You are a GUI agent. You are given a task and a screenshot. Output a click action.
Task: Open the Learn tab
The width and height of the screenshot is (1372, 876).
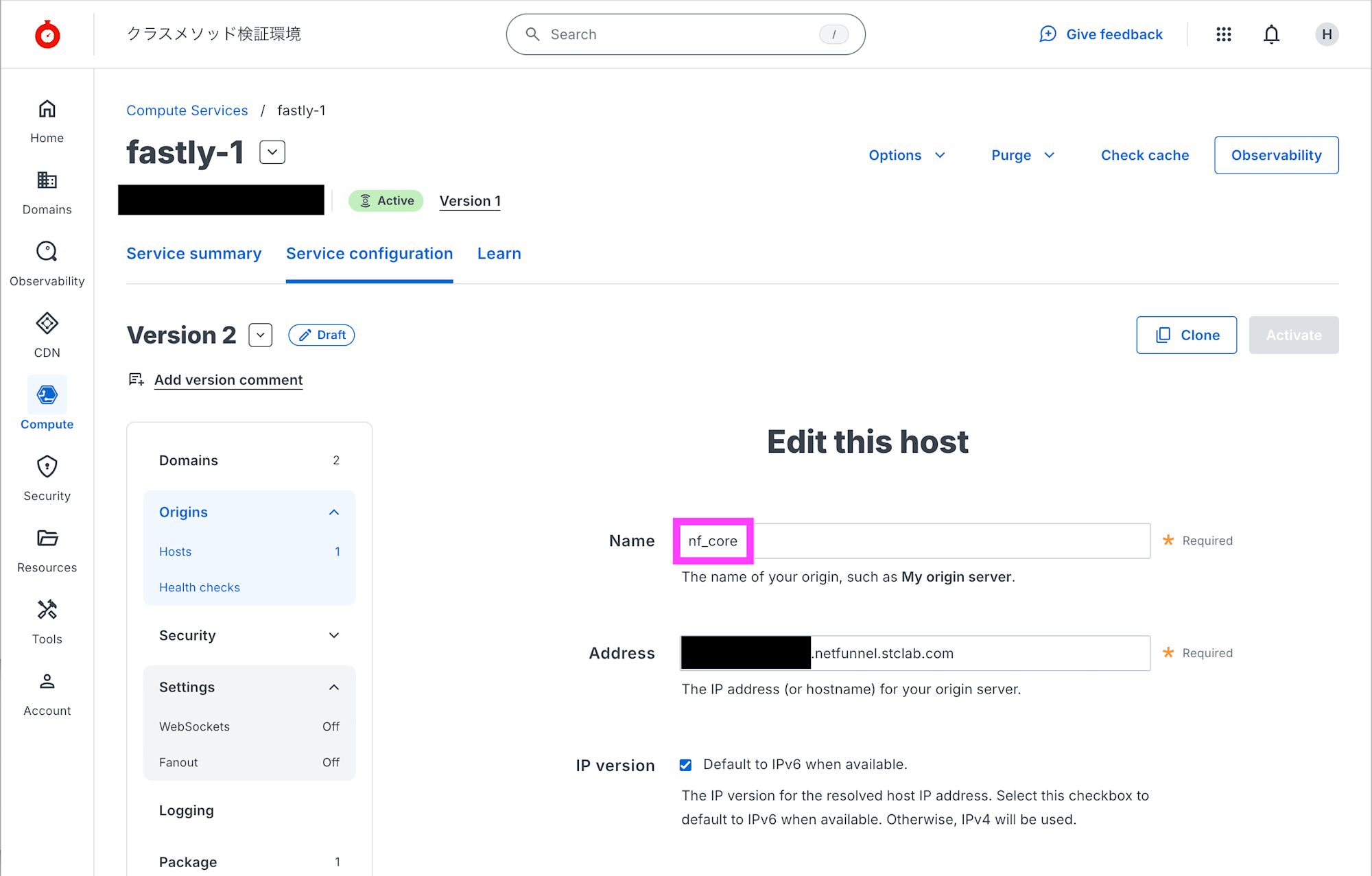click(x=499, y=254)
